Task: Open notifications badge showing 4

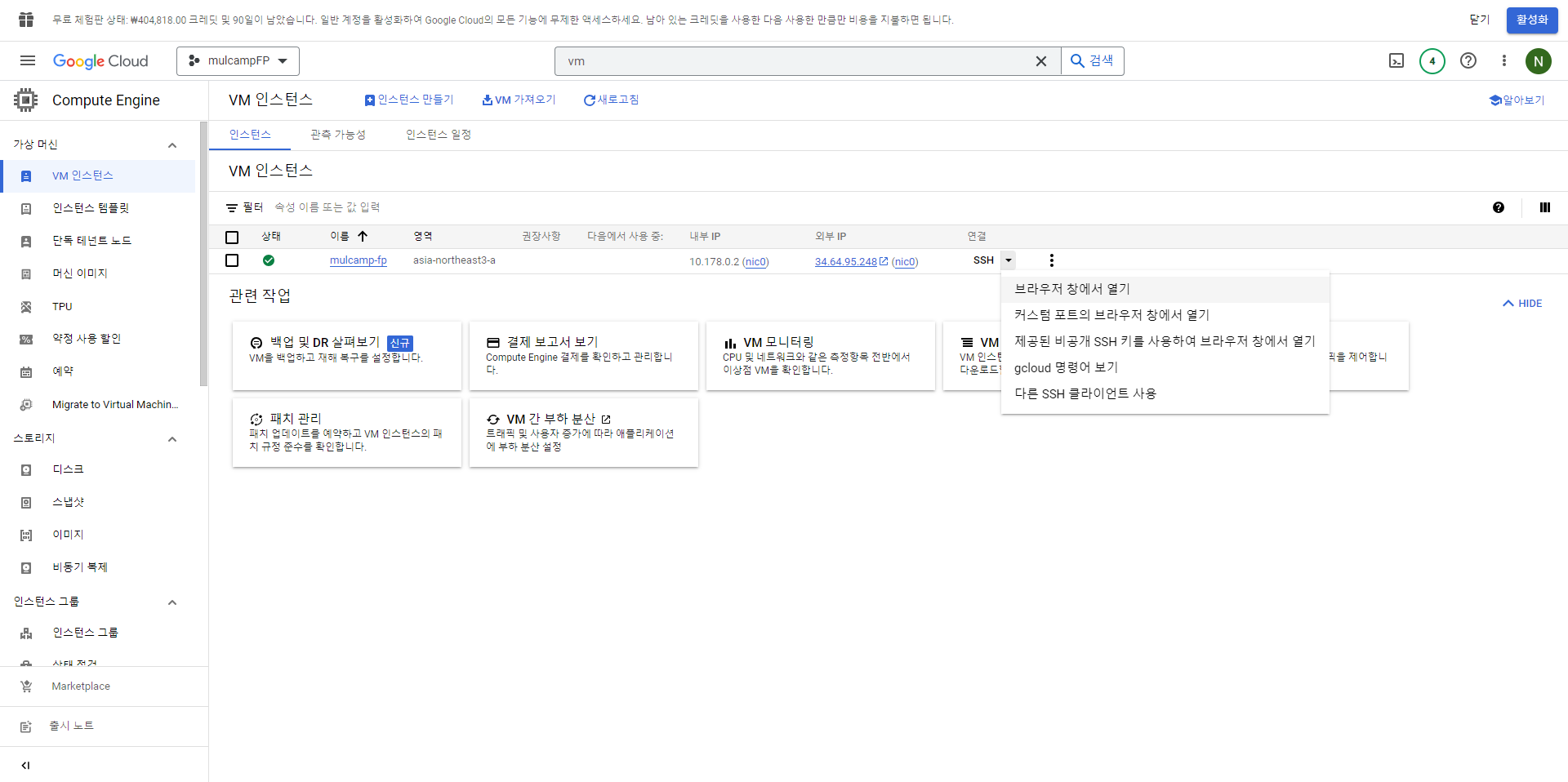Action: point(1432,60)
